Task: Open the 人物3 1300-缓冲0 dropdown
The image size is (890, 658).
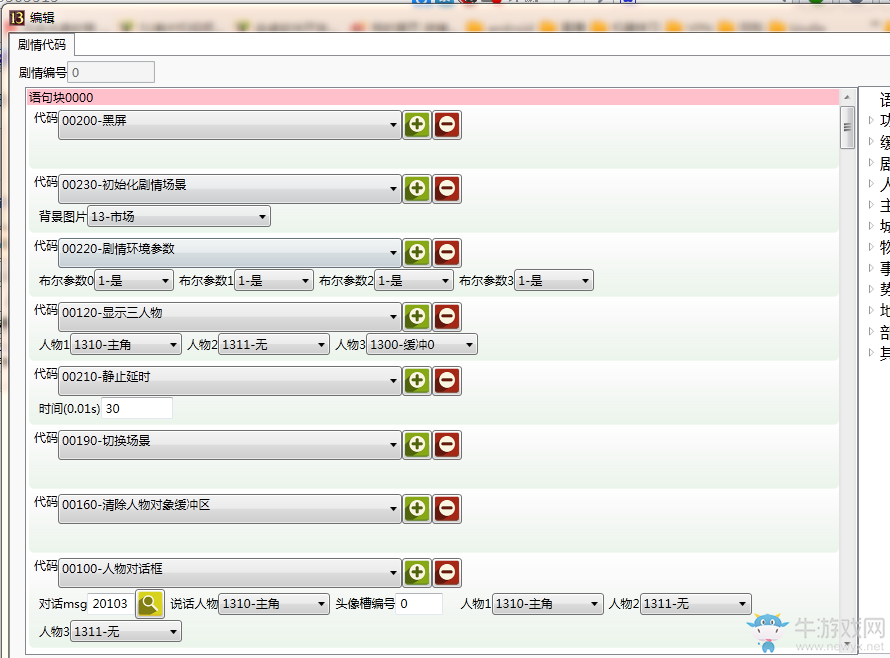Action: tap(421, 345)
